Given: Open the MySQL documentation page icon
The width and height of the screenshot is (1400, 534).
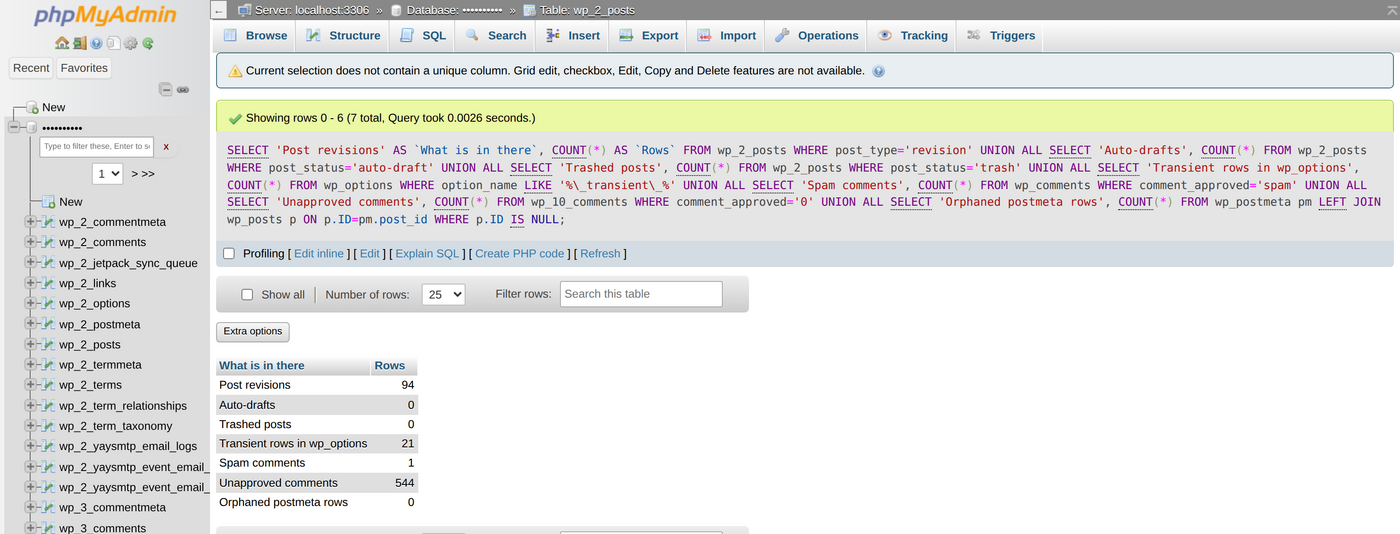Looking at the screenshot, I should (x=113, y=43).
